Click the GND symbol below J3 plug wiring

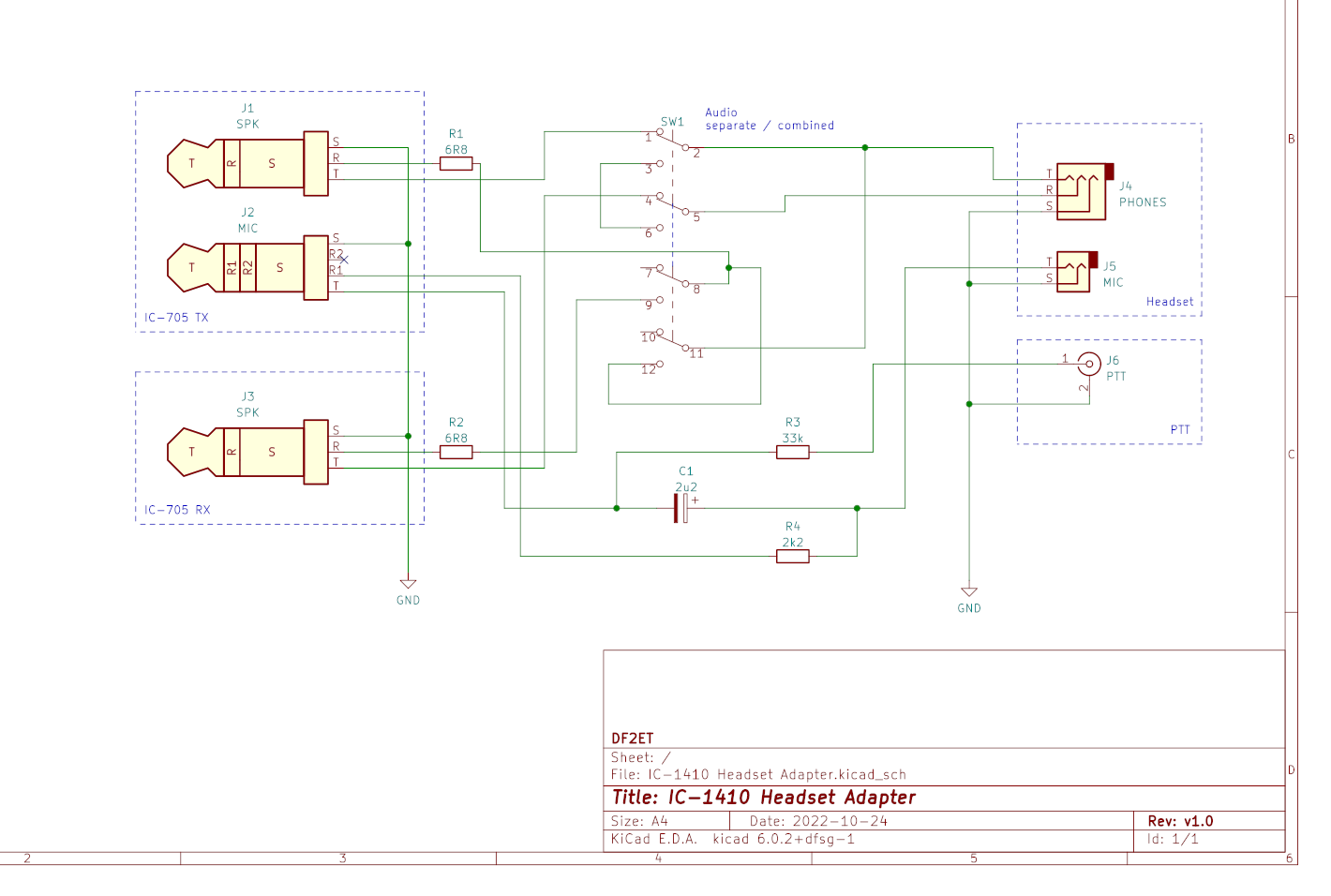pos(408,584)
